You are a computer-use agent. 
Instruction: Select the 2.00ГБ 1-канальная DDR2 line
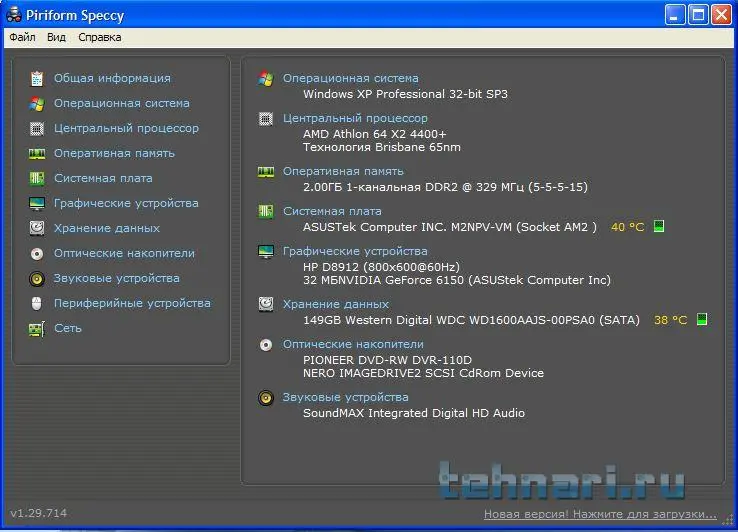(x=445, y=187)
